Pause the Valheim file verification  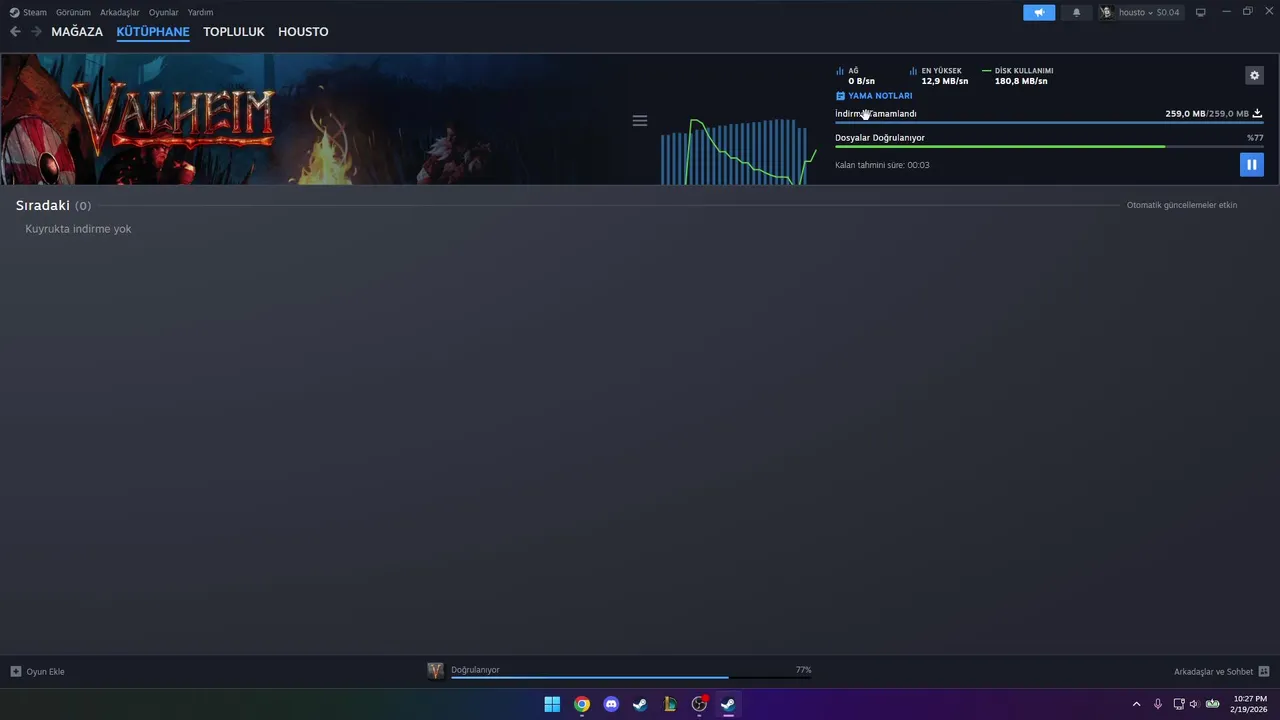click(x=1251, y=164)
